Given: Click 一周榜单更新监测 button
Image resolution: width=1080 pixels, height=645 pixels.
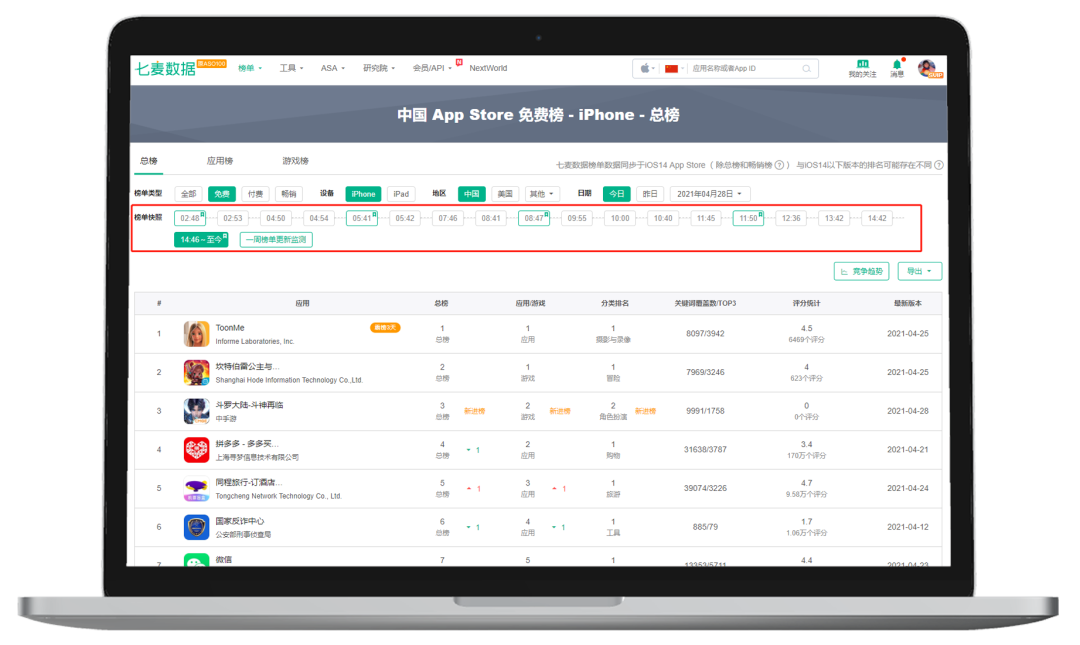Looking at the screenshot, I should (x=276, y=240).
